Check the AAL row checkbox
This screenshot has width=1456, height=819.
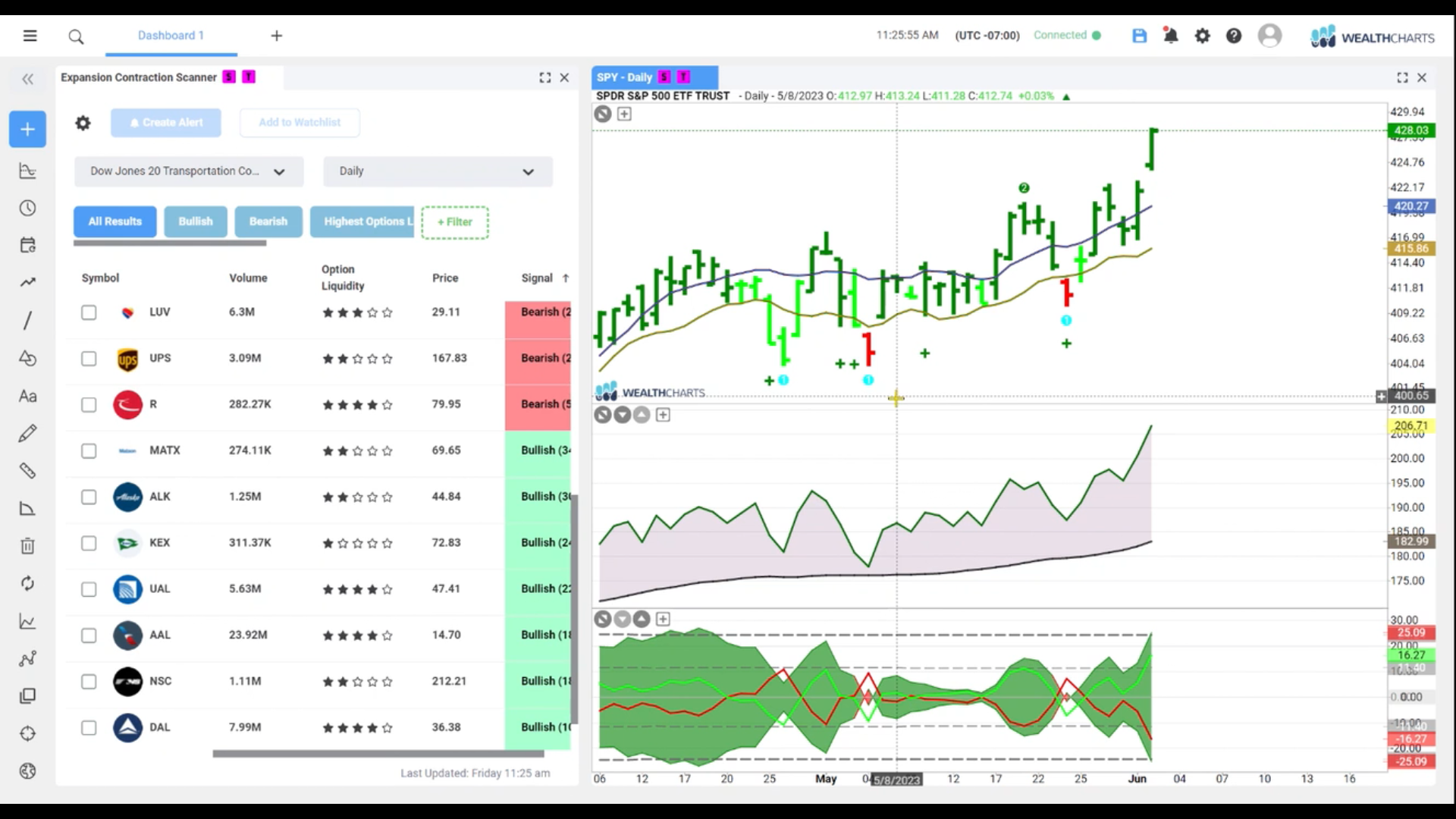pyautogui.click(x=89, y=635)
